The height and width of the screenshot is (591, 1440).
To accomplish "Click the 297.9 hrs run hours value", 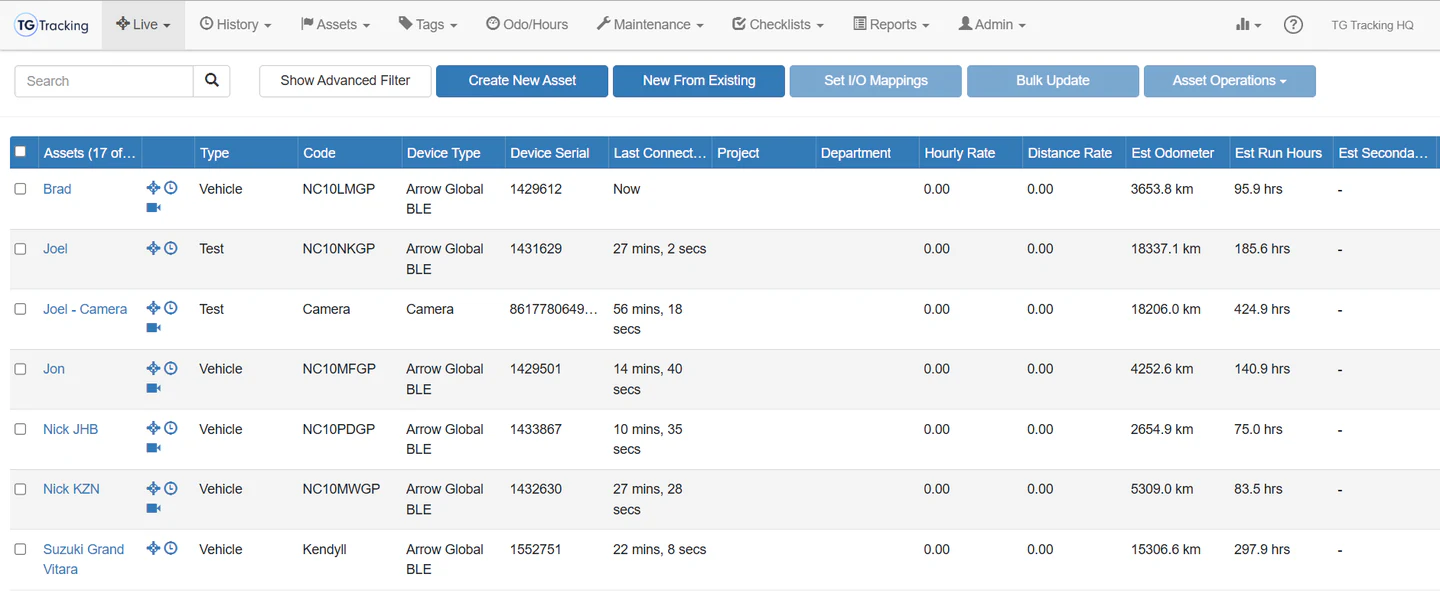I will coord(1262,549).
